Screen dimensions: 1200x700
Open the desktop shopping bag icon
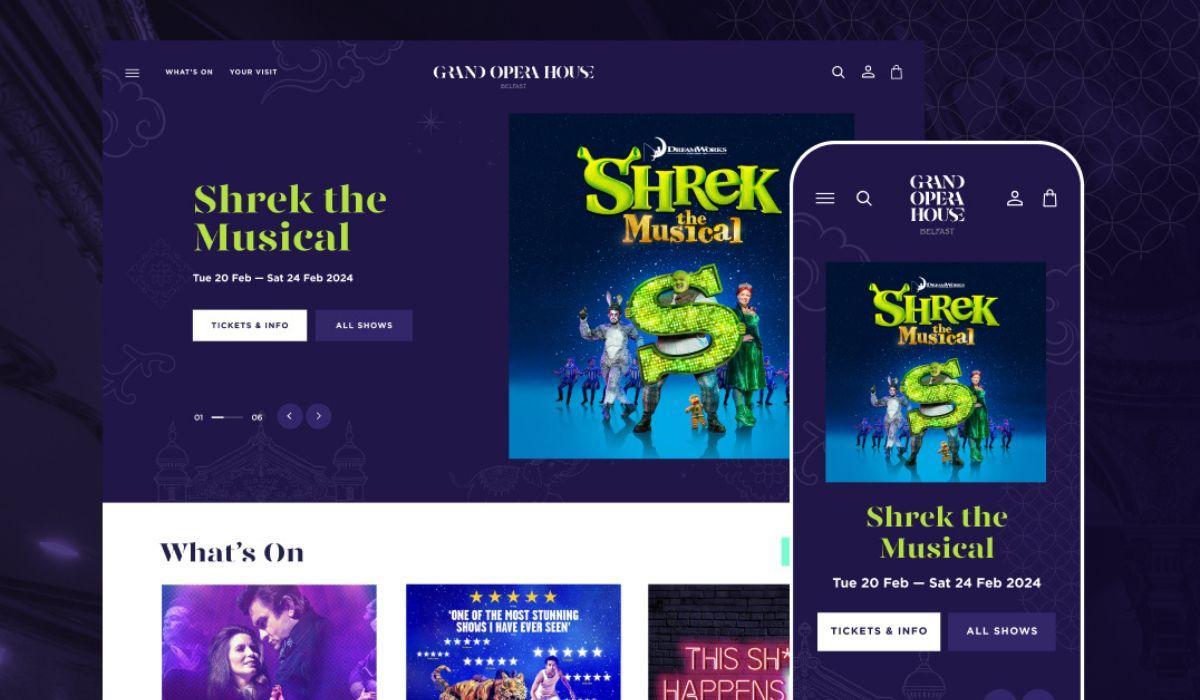896,72
